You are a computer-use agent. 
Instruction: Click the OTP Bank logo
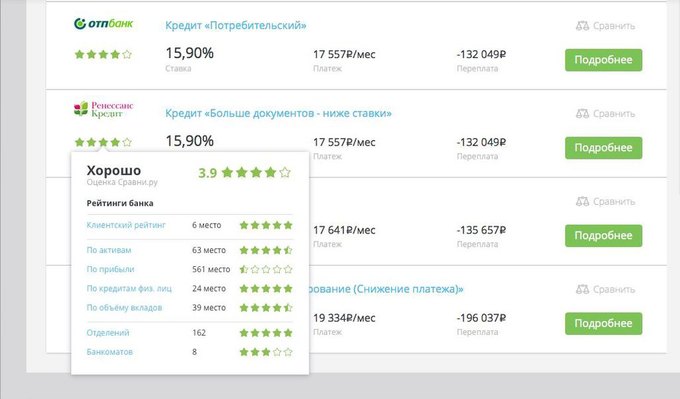[103, 23]
